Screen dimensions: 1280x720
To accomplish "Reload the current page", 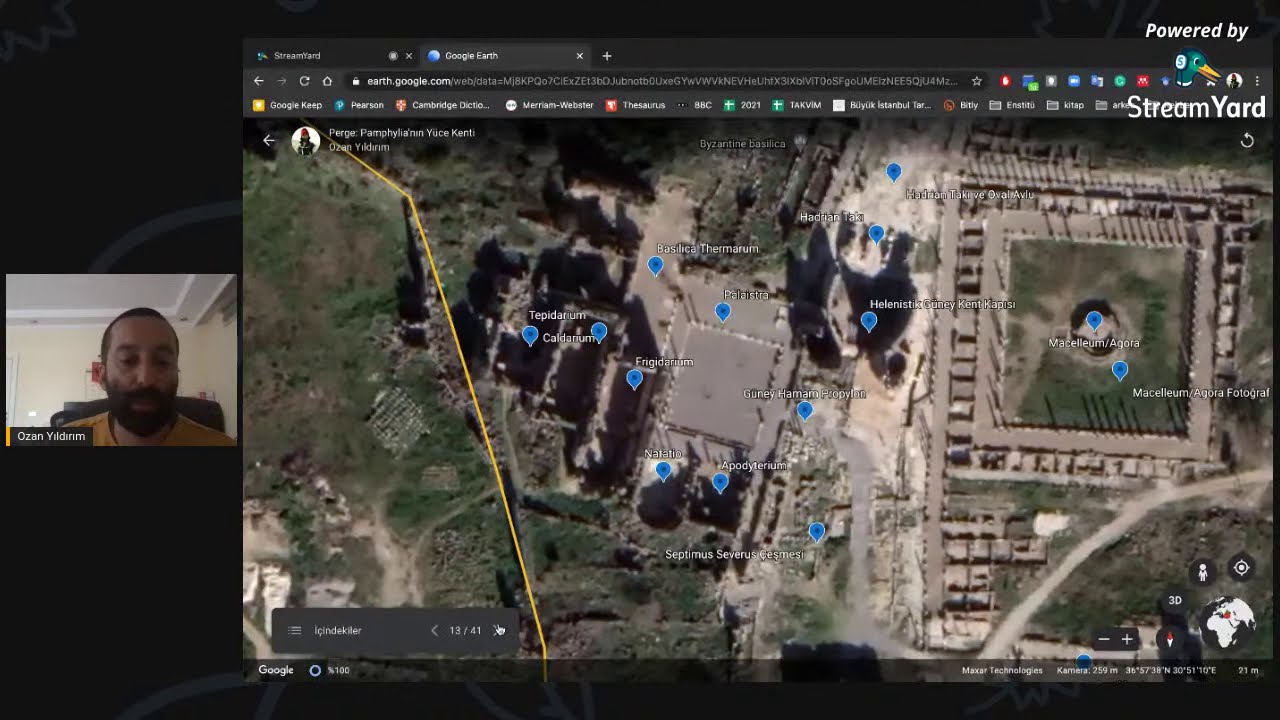I will pyautogui.click(x=304, y=81).
